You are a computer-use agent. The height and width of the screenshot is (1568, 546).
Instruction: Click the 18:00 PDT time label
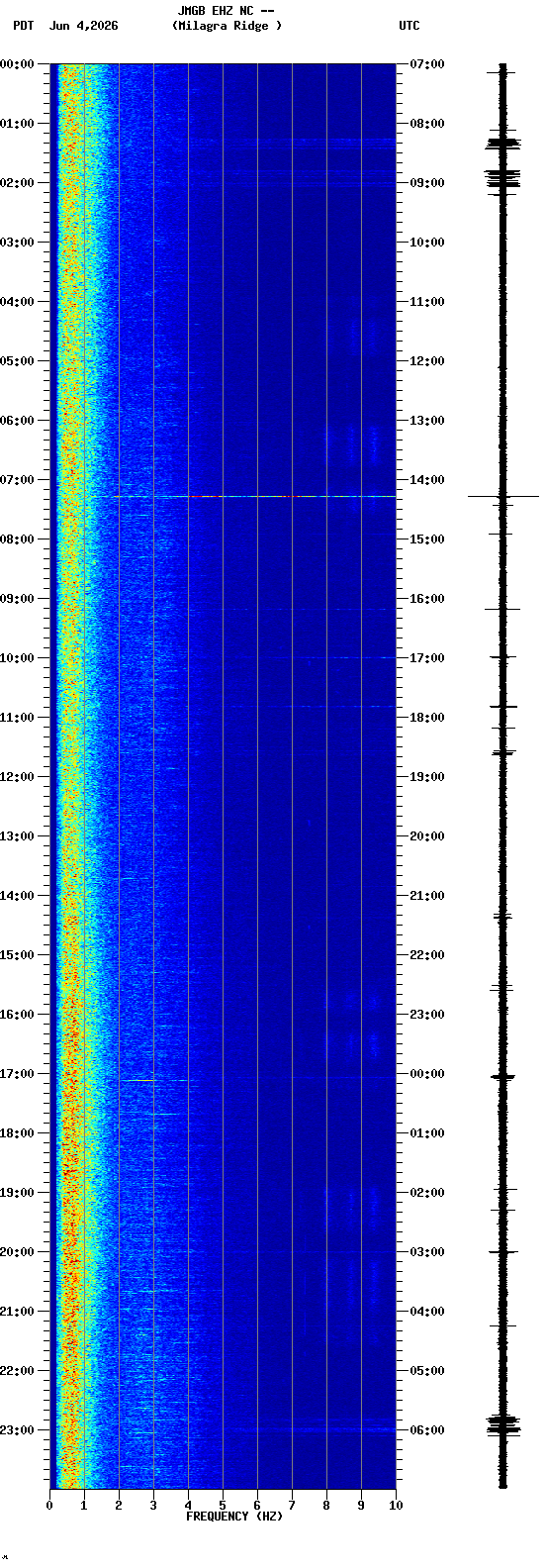(x=17, y=1133)
